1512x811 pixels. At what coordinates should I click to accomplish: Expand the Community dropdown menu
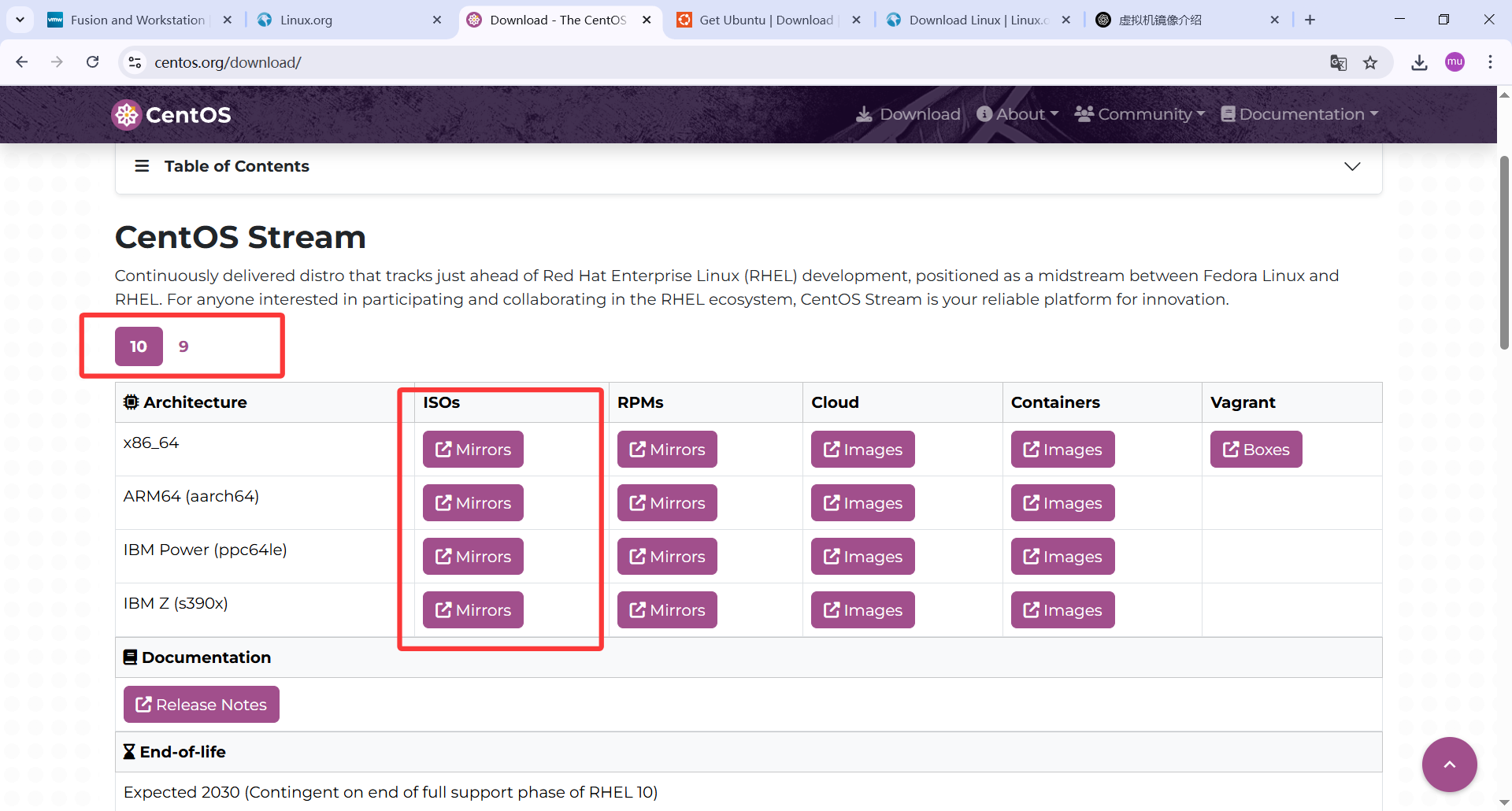pyautogui.click(x=1140, y=114)
